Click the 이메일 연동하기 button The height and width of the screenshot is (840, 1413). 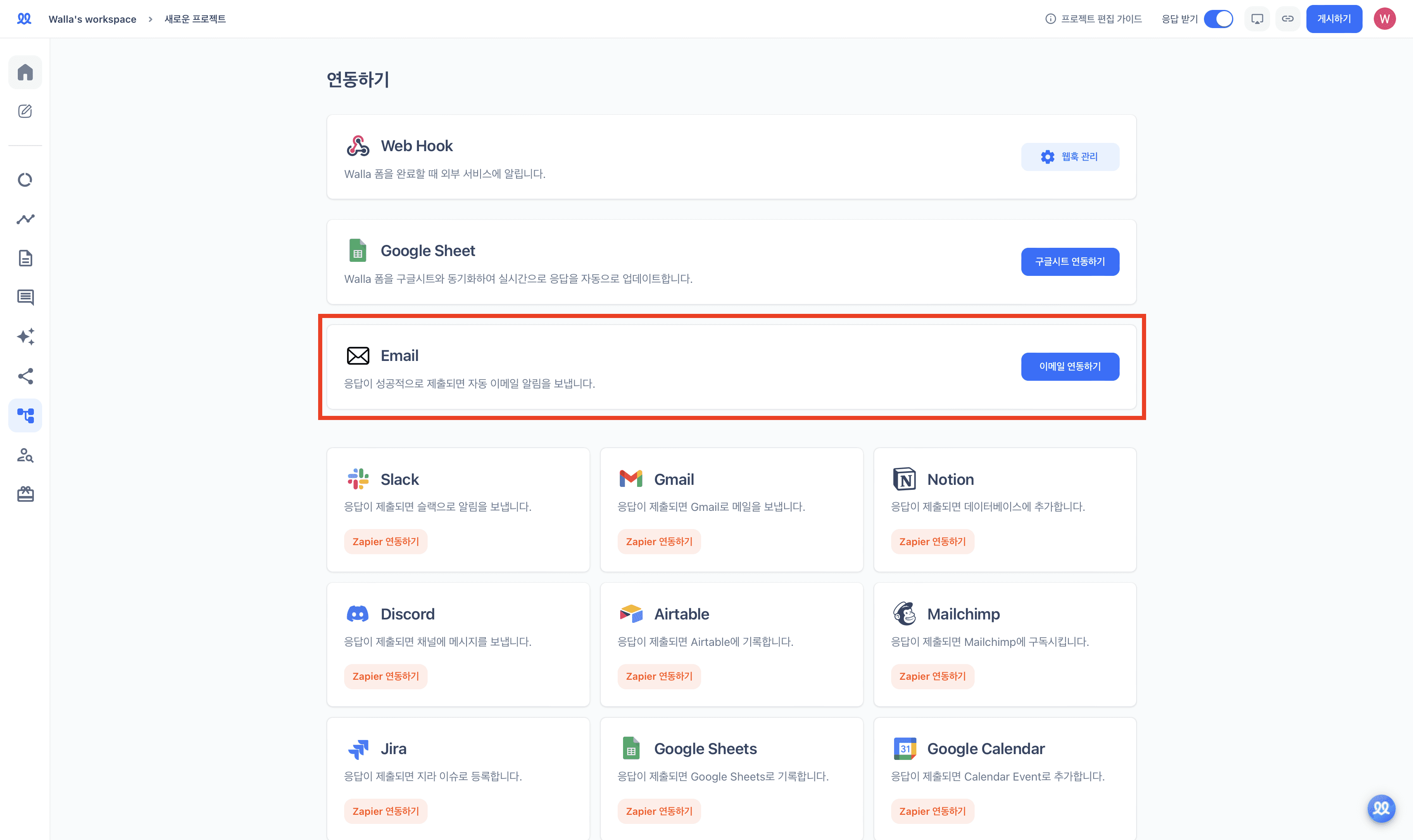coord(1069,366)
